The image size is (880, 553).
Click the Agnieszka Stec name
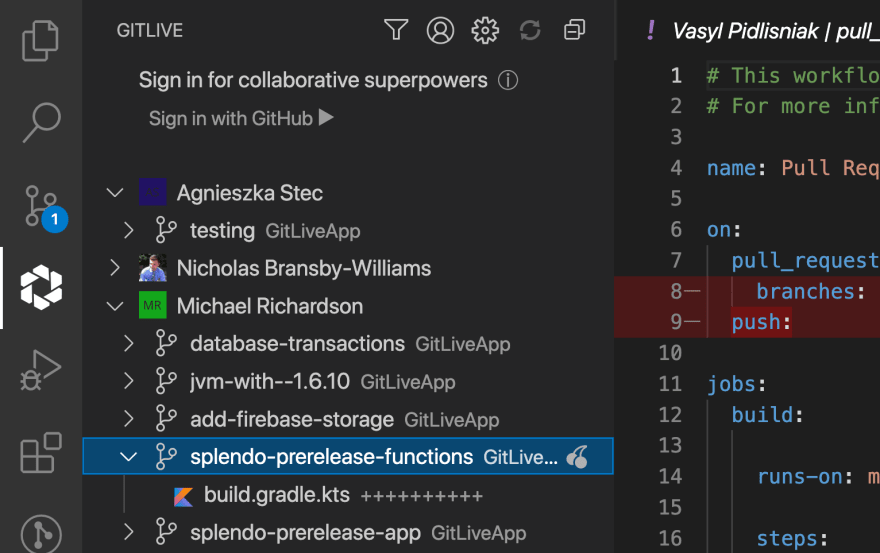[x=250, y=193]
